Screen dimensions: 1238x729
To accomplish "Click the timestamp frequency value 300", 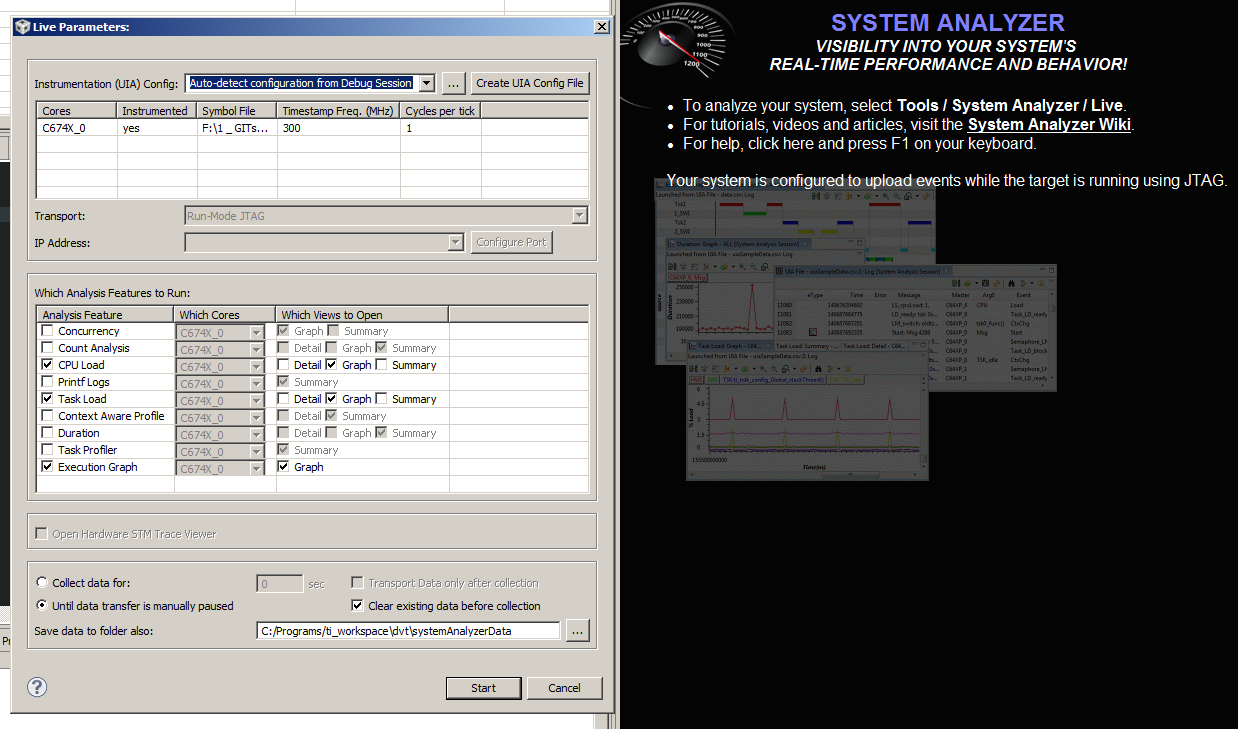I will [x=339, y=128].
